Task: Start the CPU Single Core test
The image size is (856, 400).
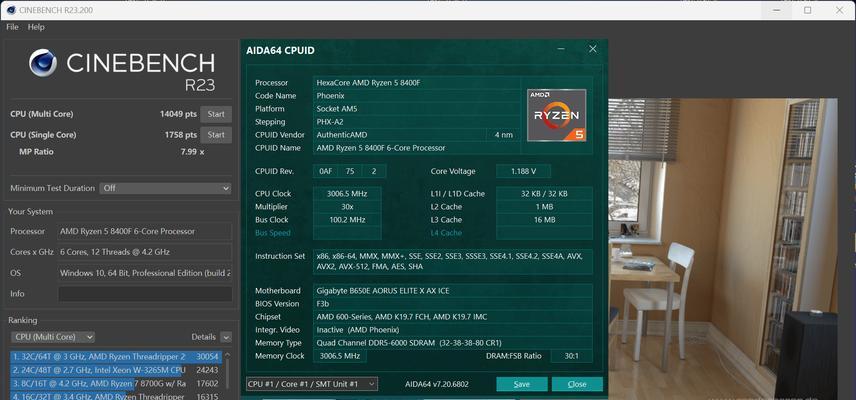Action: pos(216,135)
